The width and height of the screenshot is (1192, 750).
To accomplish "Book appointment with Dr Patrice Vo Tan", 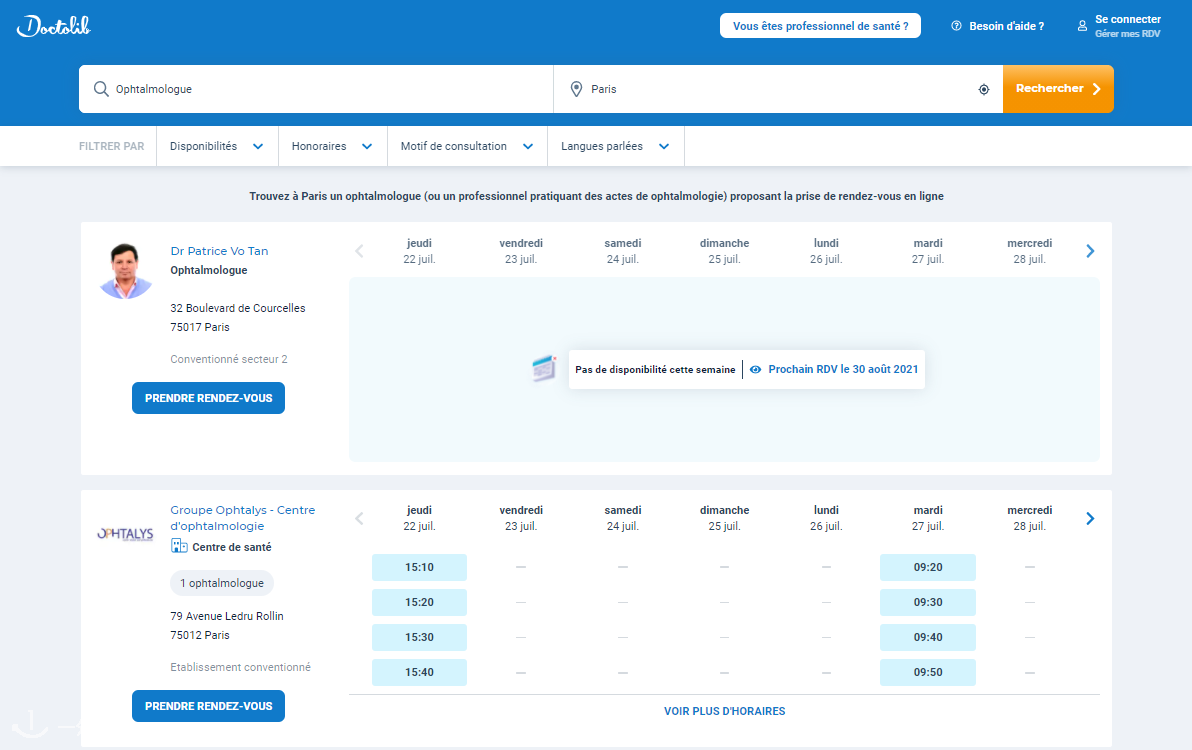I will tap(208, 398).
